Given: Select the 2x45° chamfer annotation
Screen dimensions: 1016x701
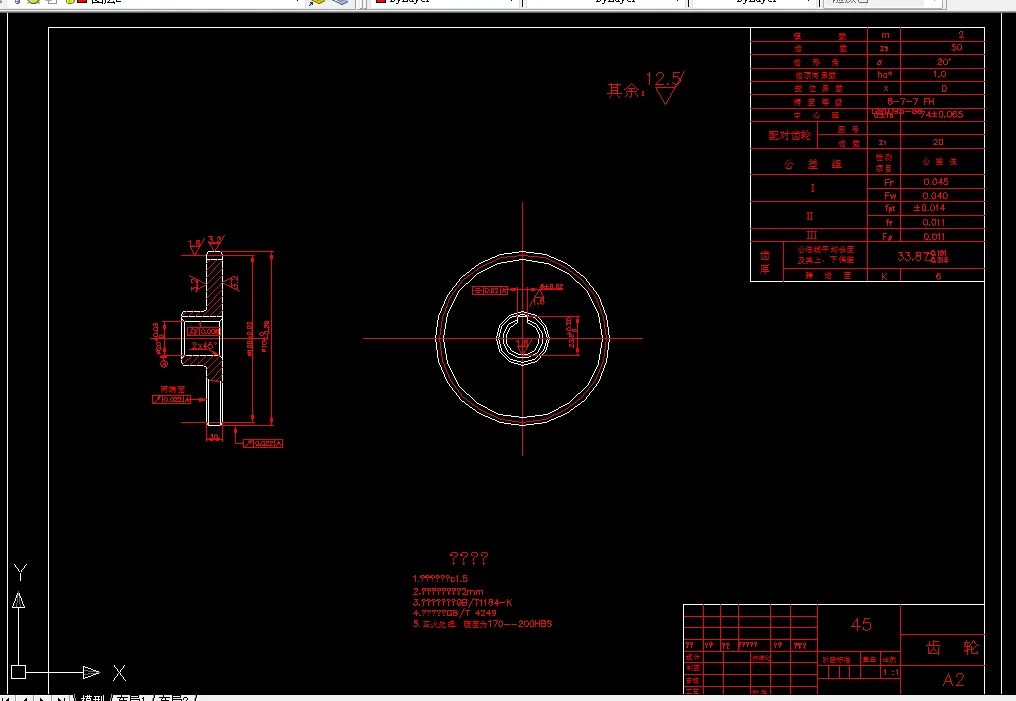Looking at the screenshot, I should pyautogui.click(x=203, y=346).
